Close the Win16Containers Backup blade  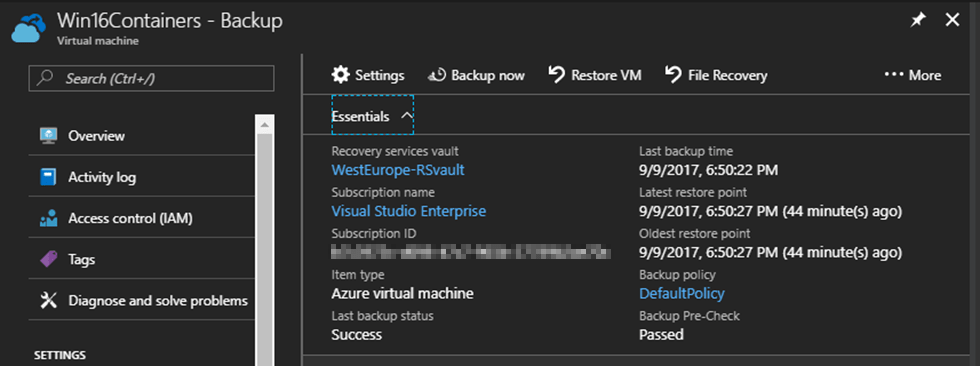pos(952,21)
